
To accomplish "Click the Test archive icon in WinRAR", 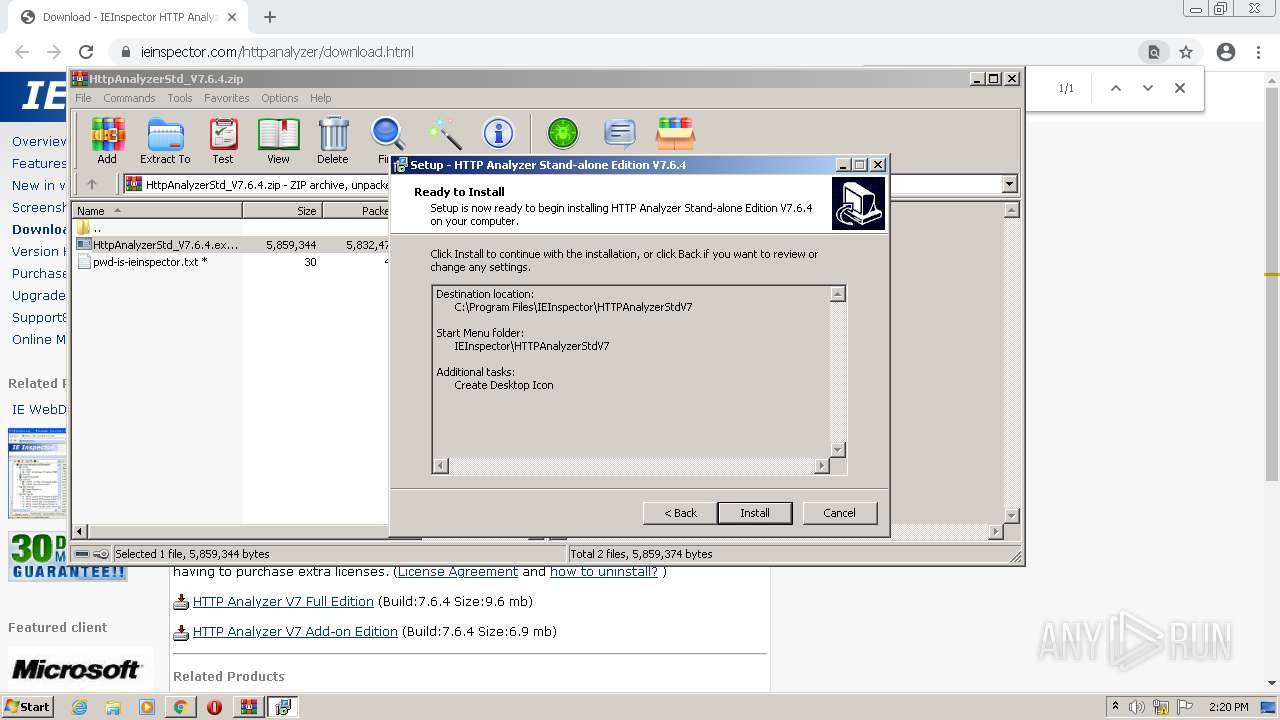I will [x=223, y=140].
